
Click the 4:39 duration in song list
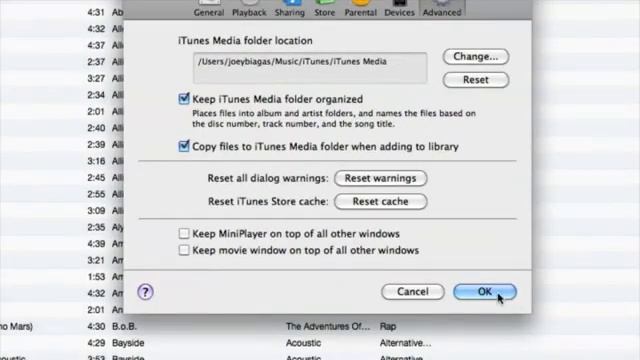96,244
